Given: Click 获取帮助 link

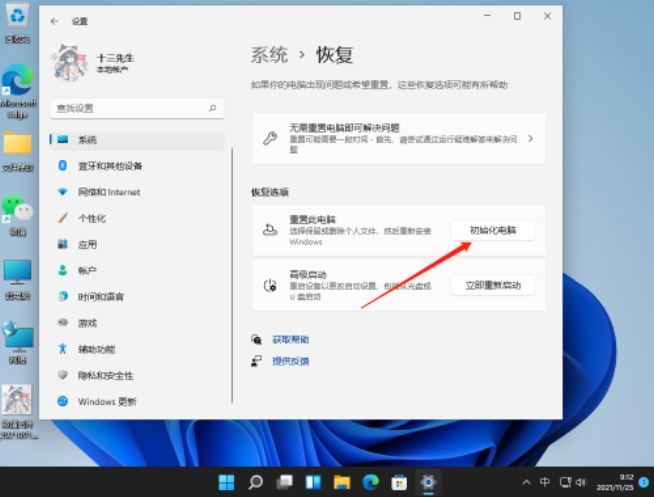Looking at the screenshot, I should (x=290, y=339).
